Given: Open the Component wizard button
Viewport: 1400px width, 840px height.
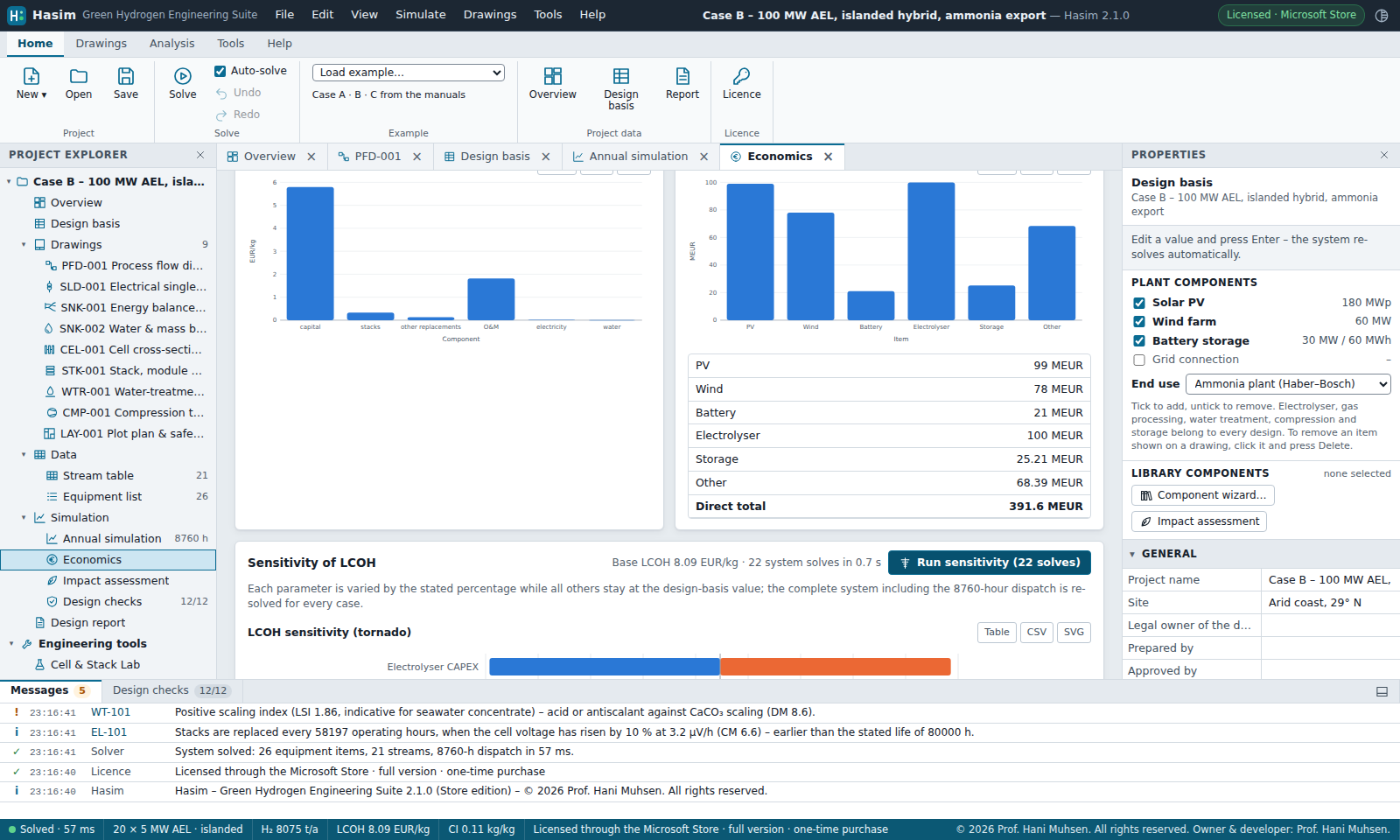Looking at the screenshot, I should click(1203, 495).
